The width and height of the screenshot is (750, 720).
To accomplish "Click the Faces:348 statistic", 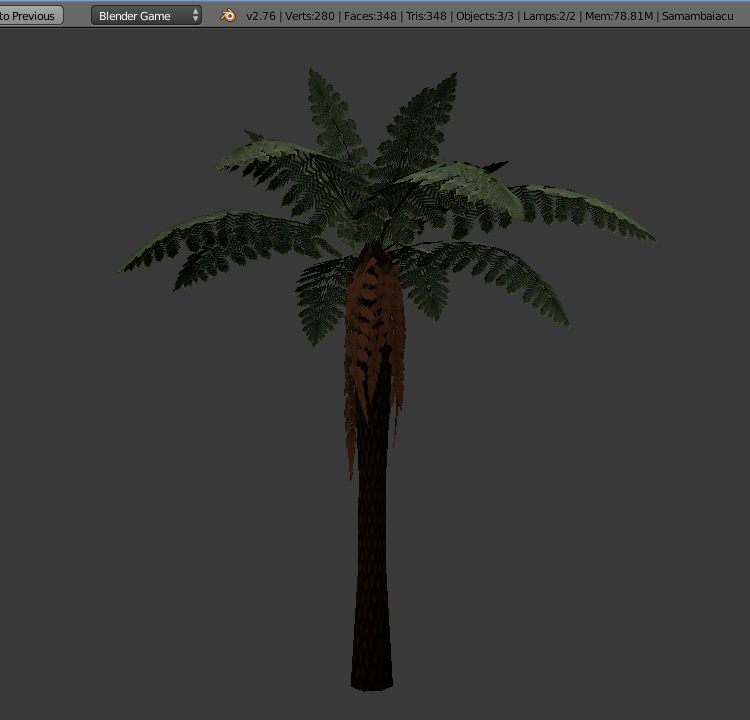I will (370, 16).
